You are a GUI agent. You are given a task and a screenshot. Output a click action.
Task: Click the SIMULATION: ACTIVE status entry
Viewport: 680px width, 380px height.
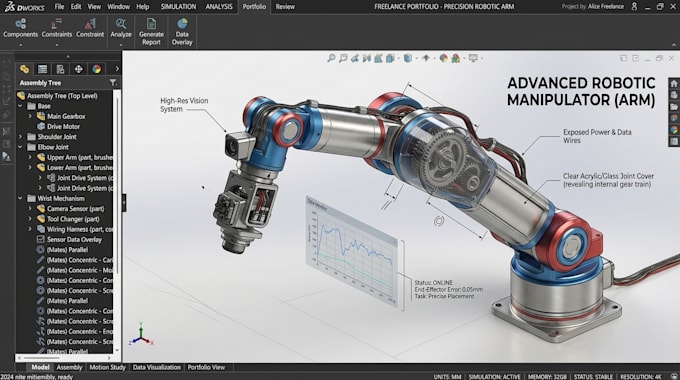[x=494, y=377]
